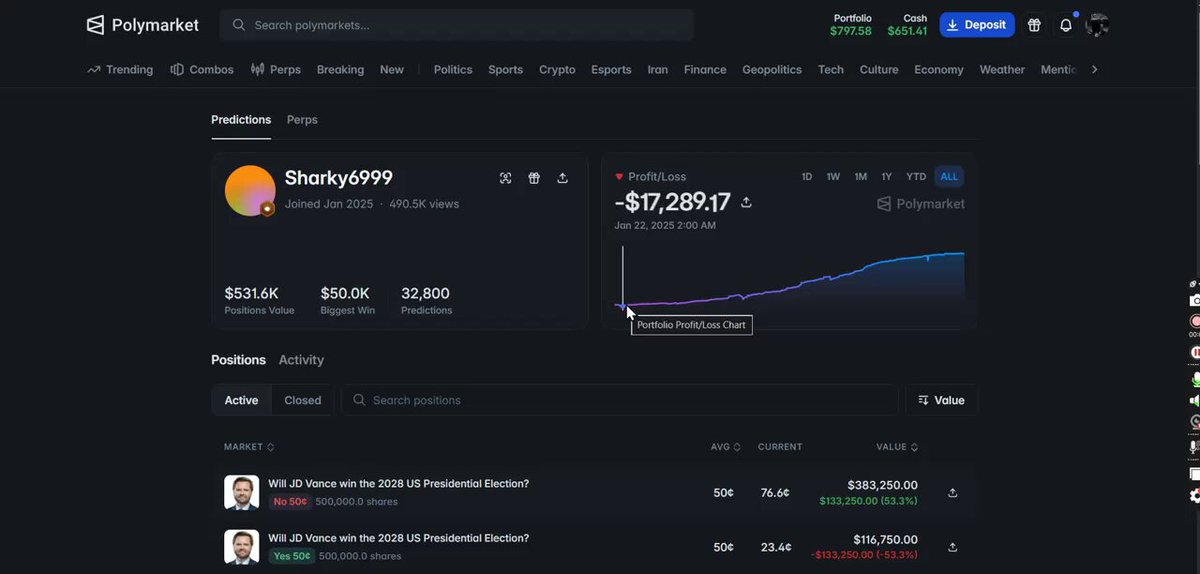Open the gift rewards icon in header
The width and height of the screenshot is (1200, 574).
(x=1034, y=25)
